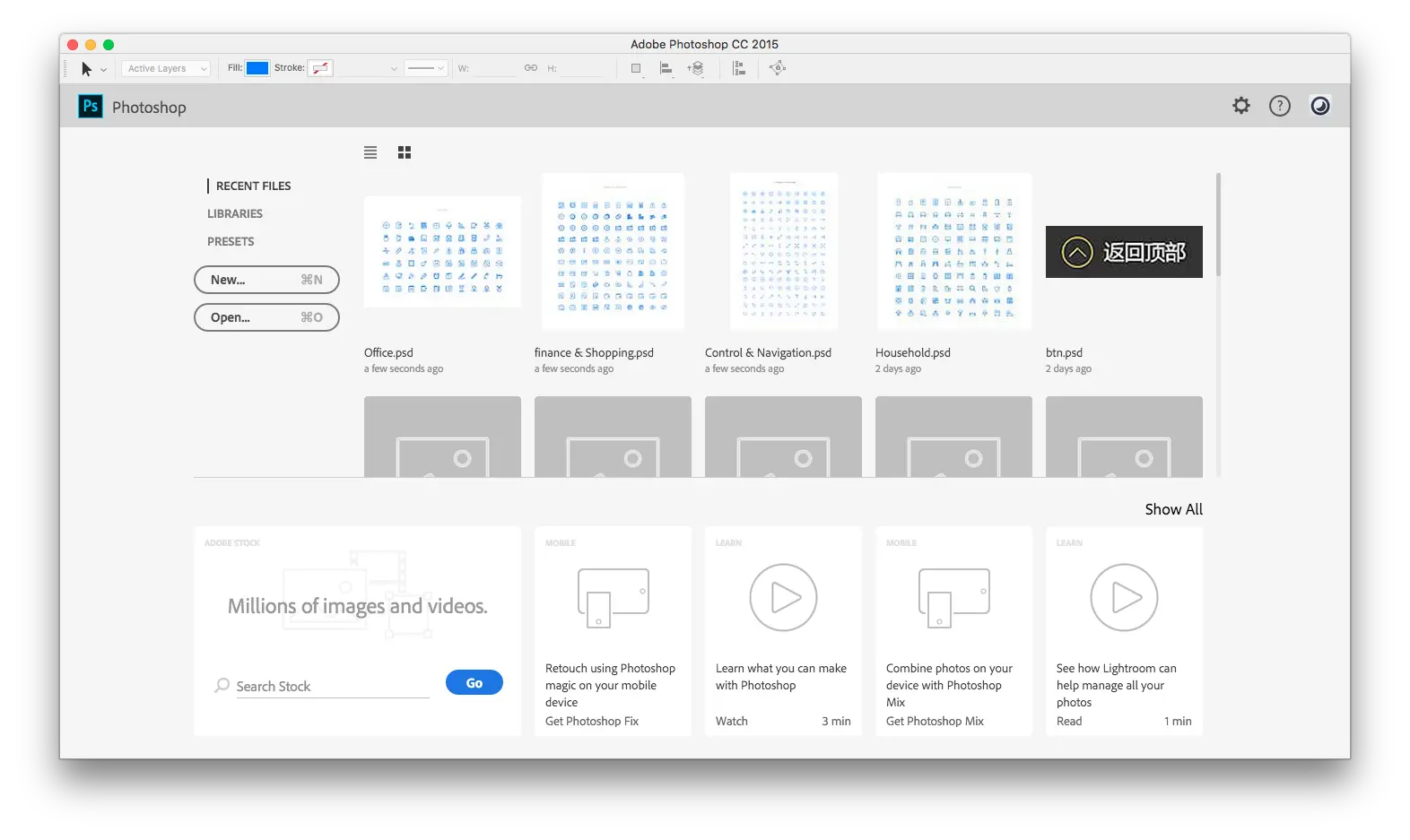Click the Search Stock magnifier icon
Screen dimensions: 1410x840
point(222,686)
